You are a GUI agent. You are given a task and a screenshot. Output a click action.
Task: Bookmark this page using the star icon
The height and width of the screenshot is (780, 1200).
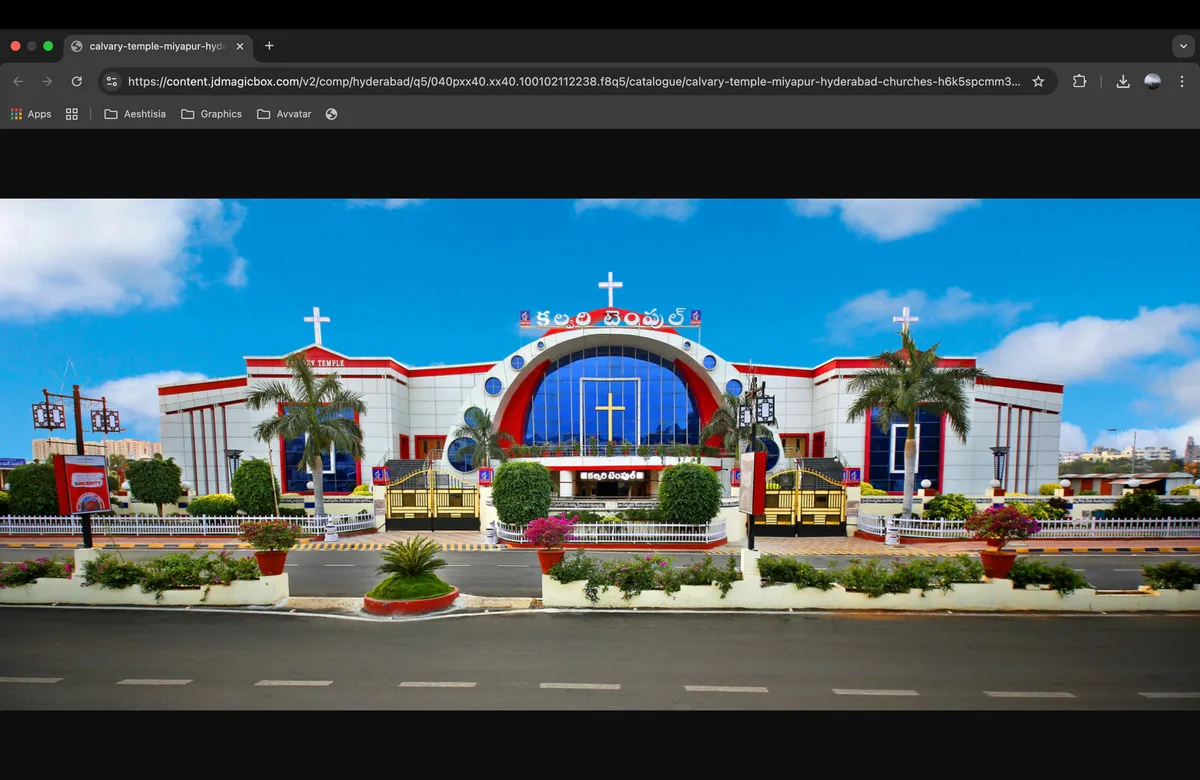(x=1038, y=82)
